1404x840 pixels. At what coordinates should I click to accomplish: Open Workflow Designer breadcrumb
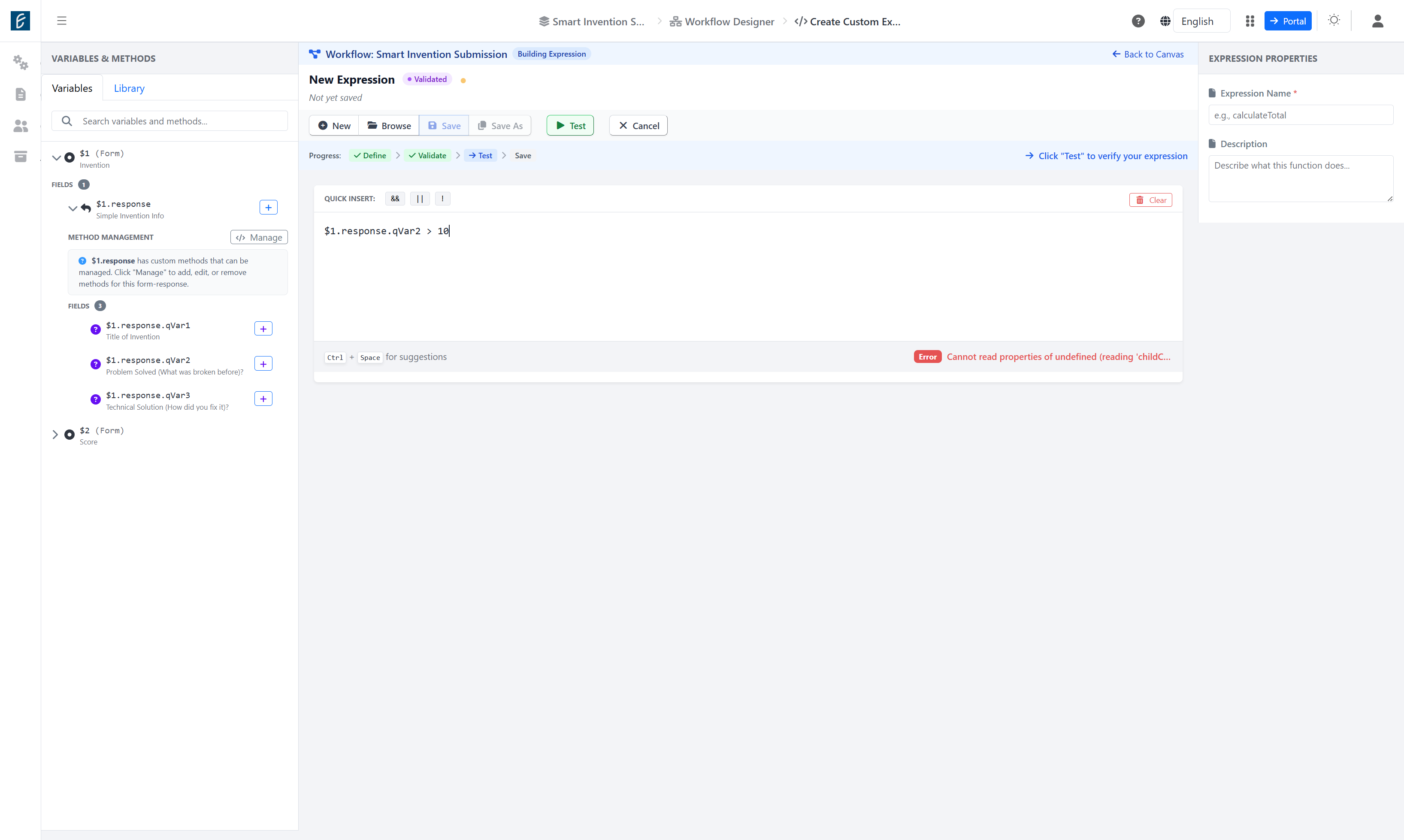coord(722,21)
